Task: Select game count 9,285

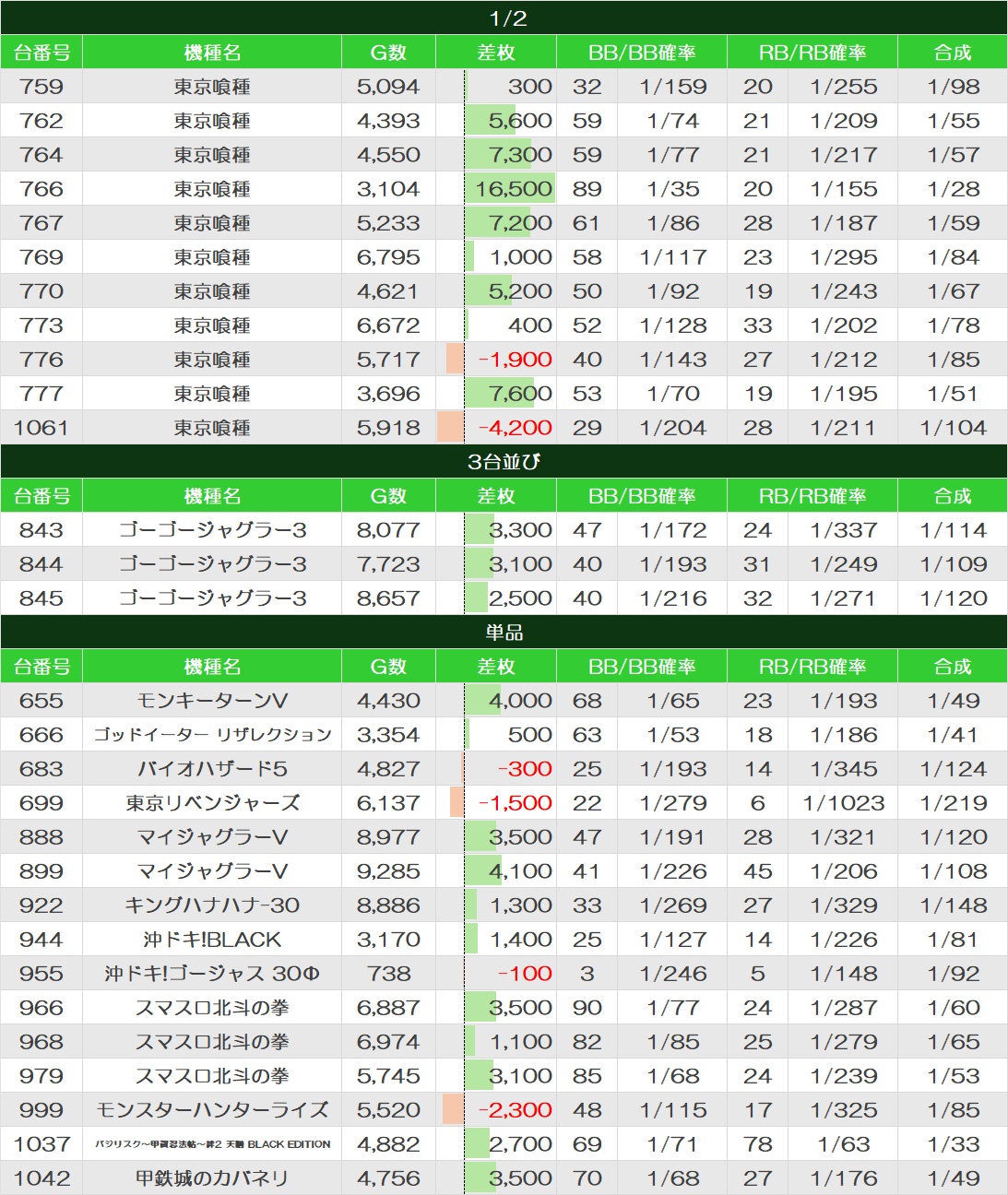Action: tap(388, 871)
